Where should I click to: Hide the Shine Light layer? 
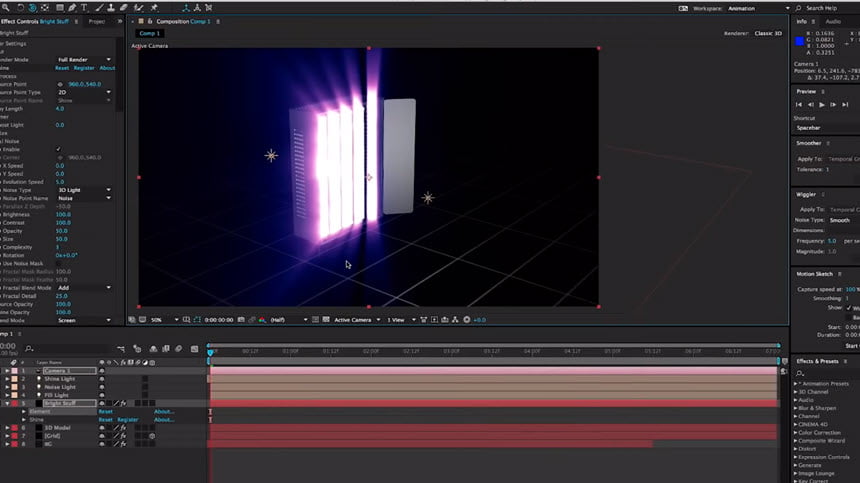coord(101,379)
